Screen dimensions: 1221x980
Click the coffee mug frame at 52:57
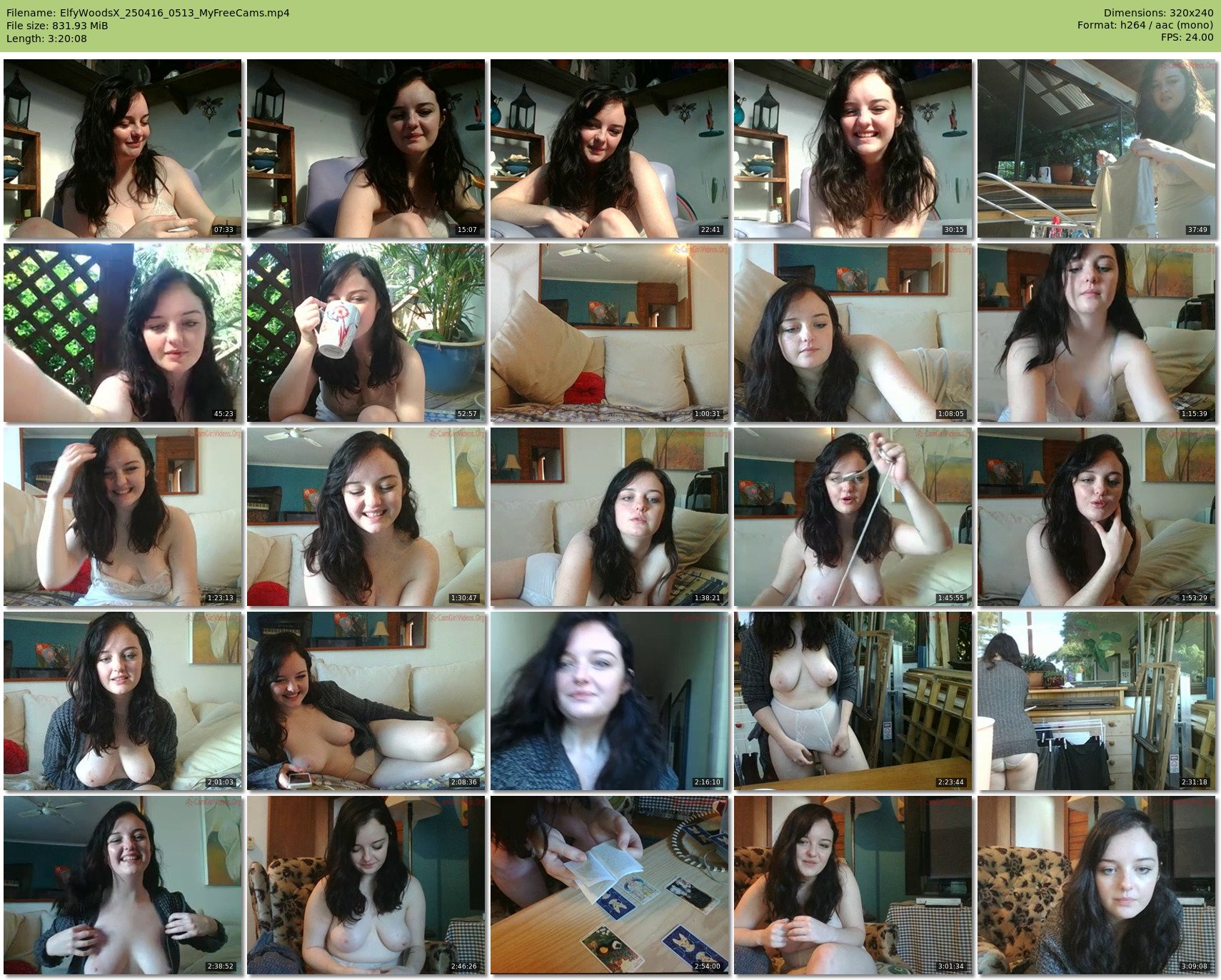point(366,333)
